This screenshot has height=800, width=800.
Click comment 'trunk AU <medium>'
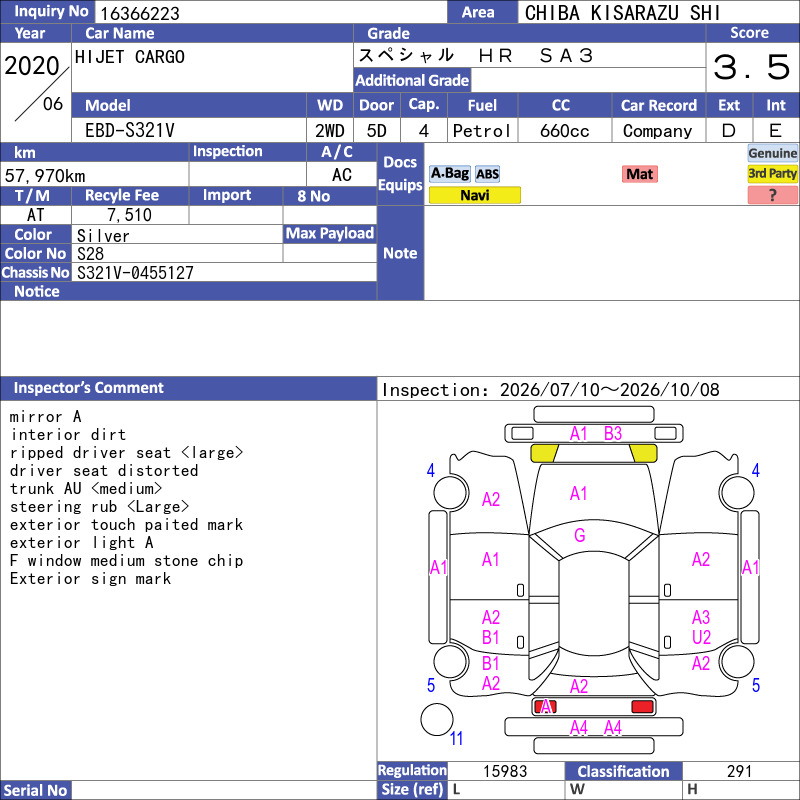click(x=86, y=488)
